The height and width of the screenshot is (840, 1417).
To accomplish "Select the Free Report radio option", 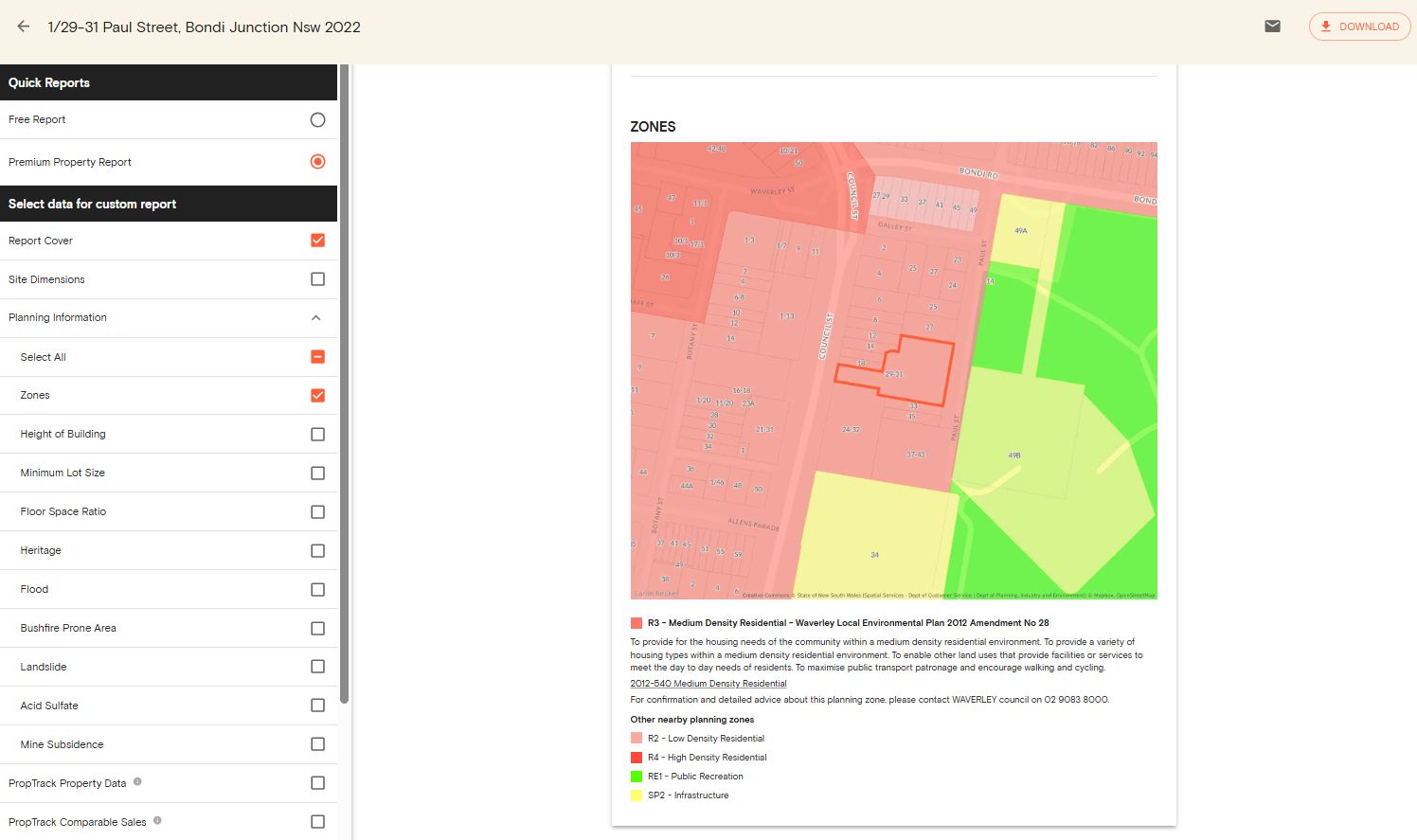I will [x=317, y=119].
